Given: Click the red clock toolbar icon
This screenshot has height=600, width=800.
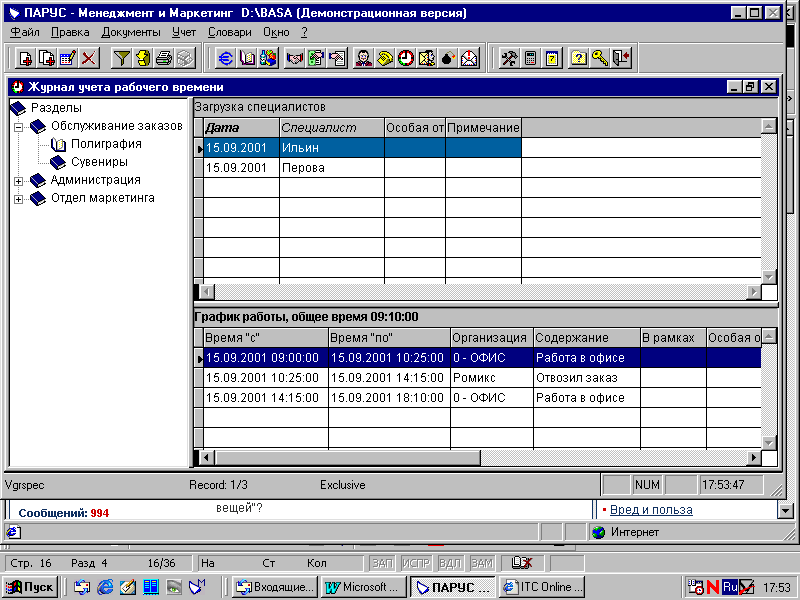Looking at the screenshot, I should click(x=406, y=58).
